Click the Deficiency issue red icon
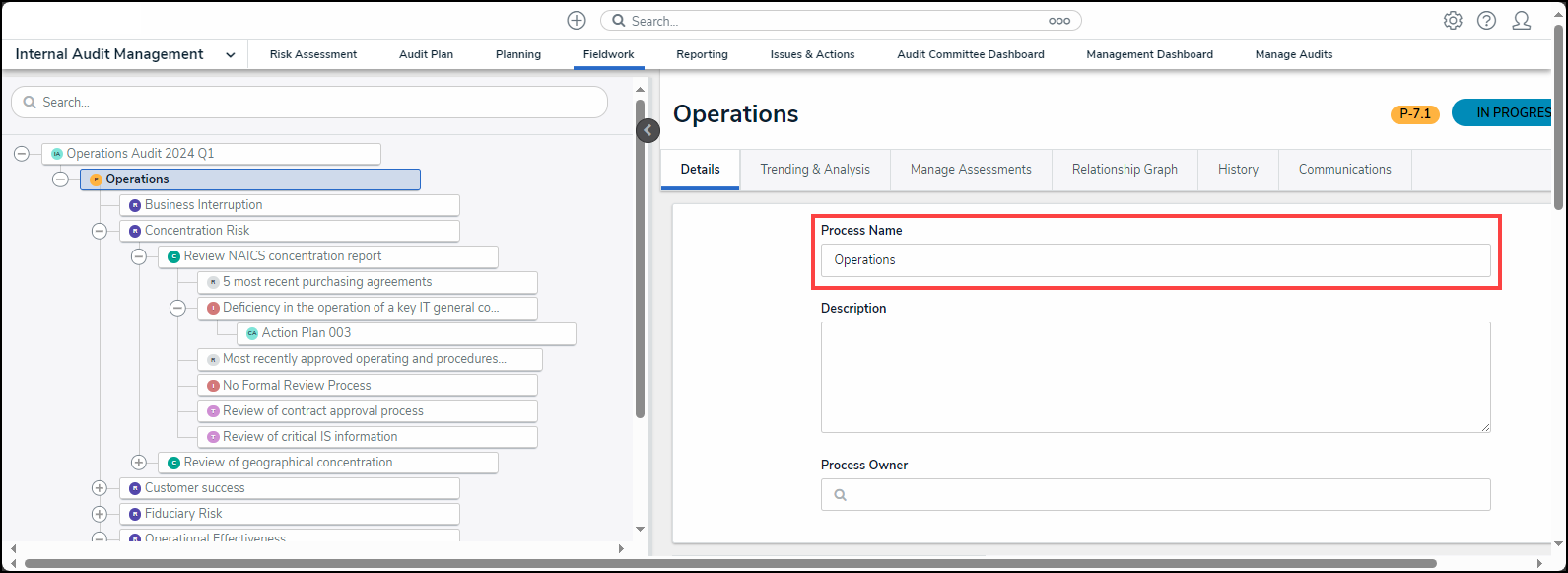 coord(213,308)
